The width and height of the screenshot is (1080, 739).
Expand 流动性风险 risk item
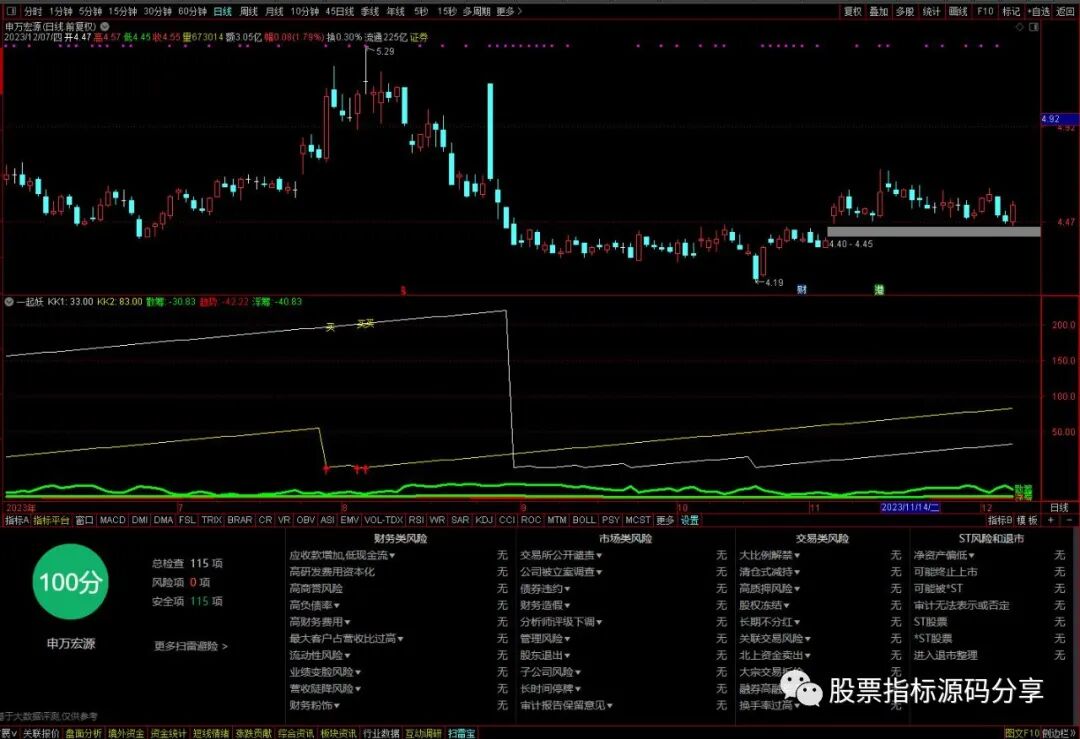320,656
